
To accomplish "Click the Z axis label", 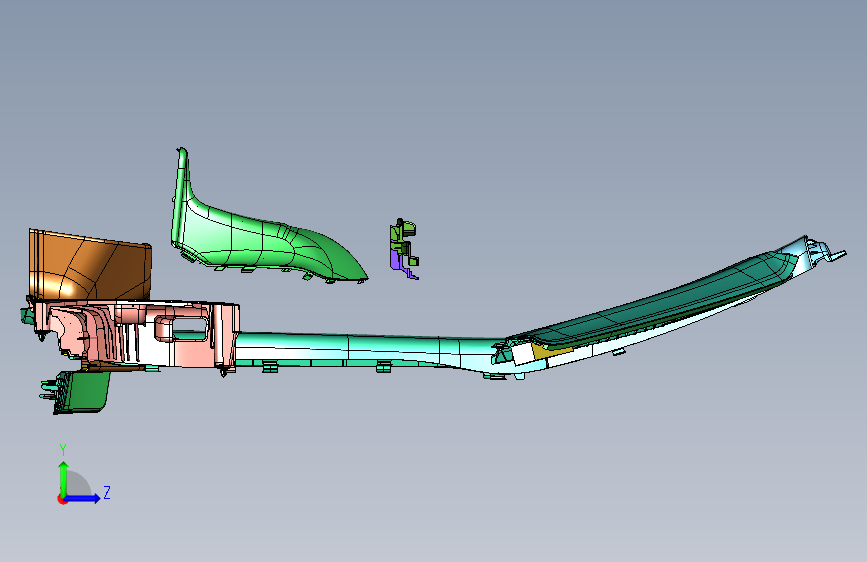I will 107,492.
